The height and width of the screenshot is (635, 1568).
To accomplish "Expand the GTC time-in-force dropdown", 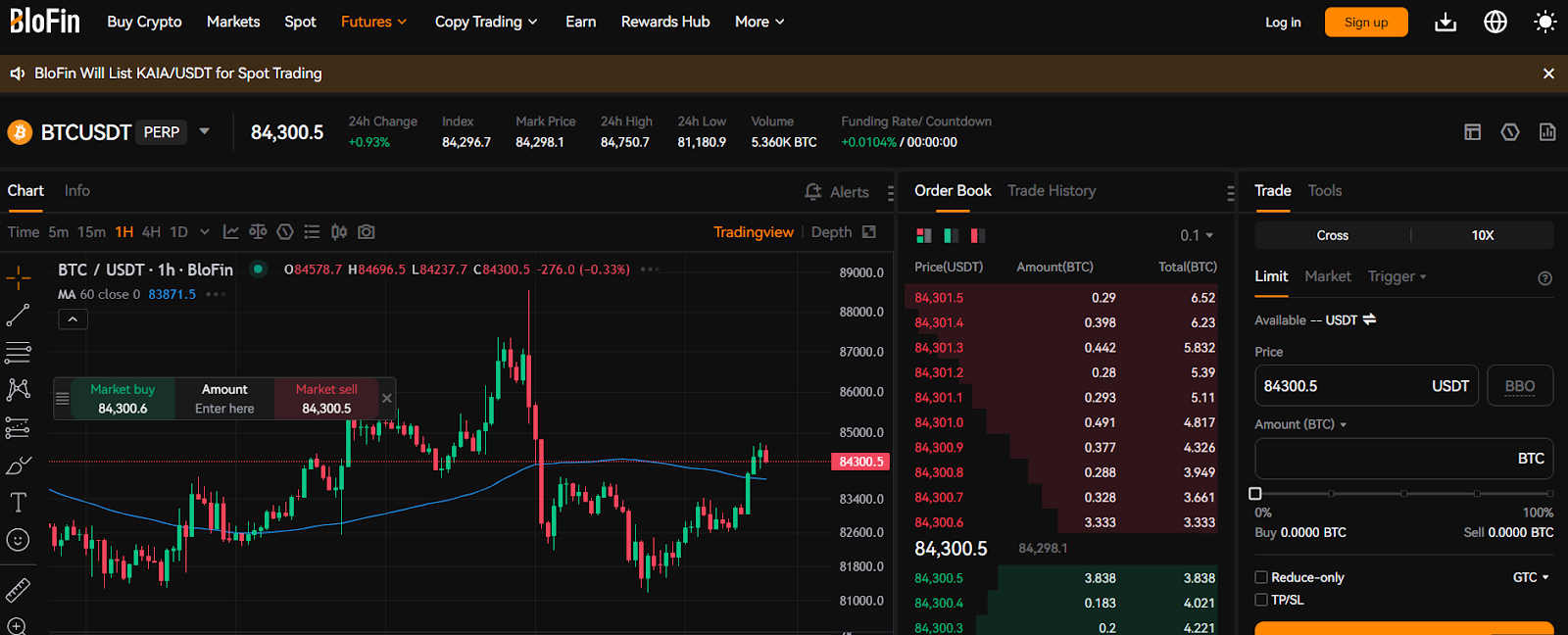I will pyautogui.click(x=1531, y=577).
